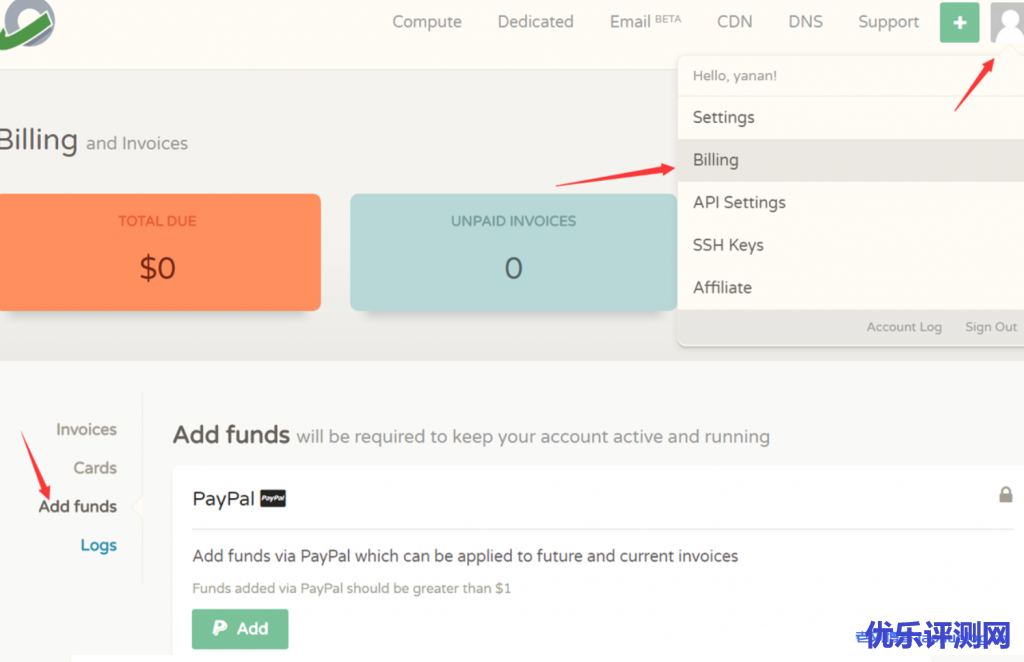Switch to the Invoices billing tab
Screen dimensions: 1024x662
pos(86,429)
